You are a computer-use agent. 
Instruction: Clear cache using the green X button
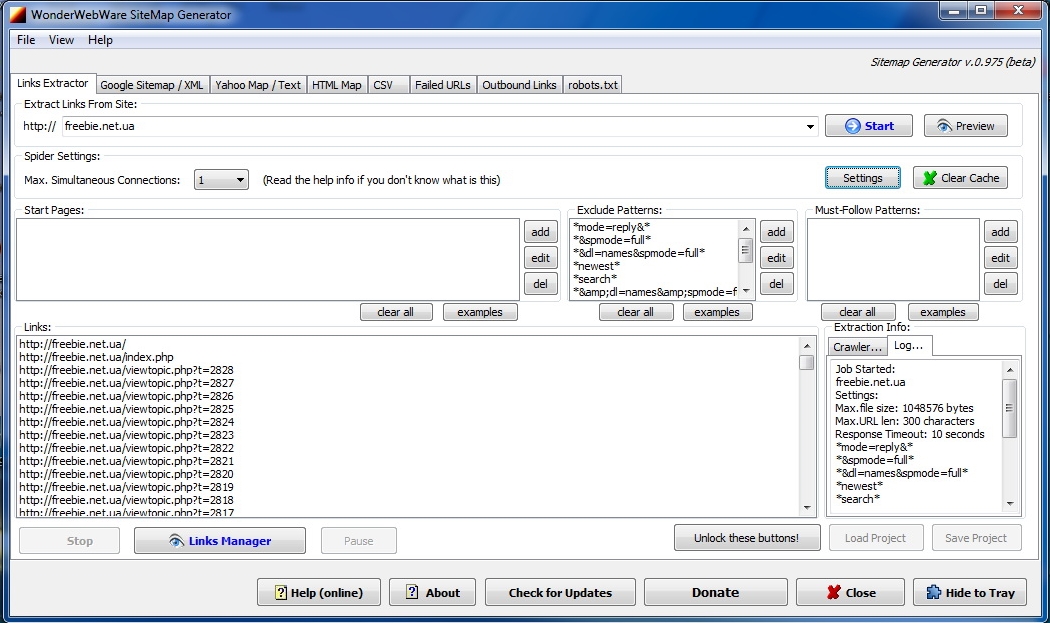[x=959, y=178]
